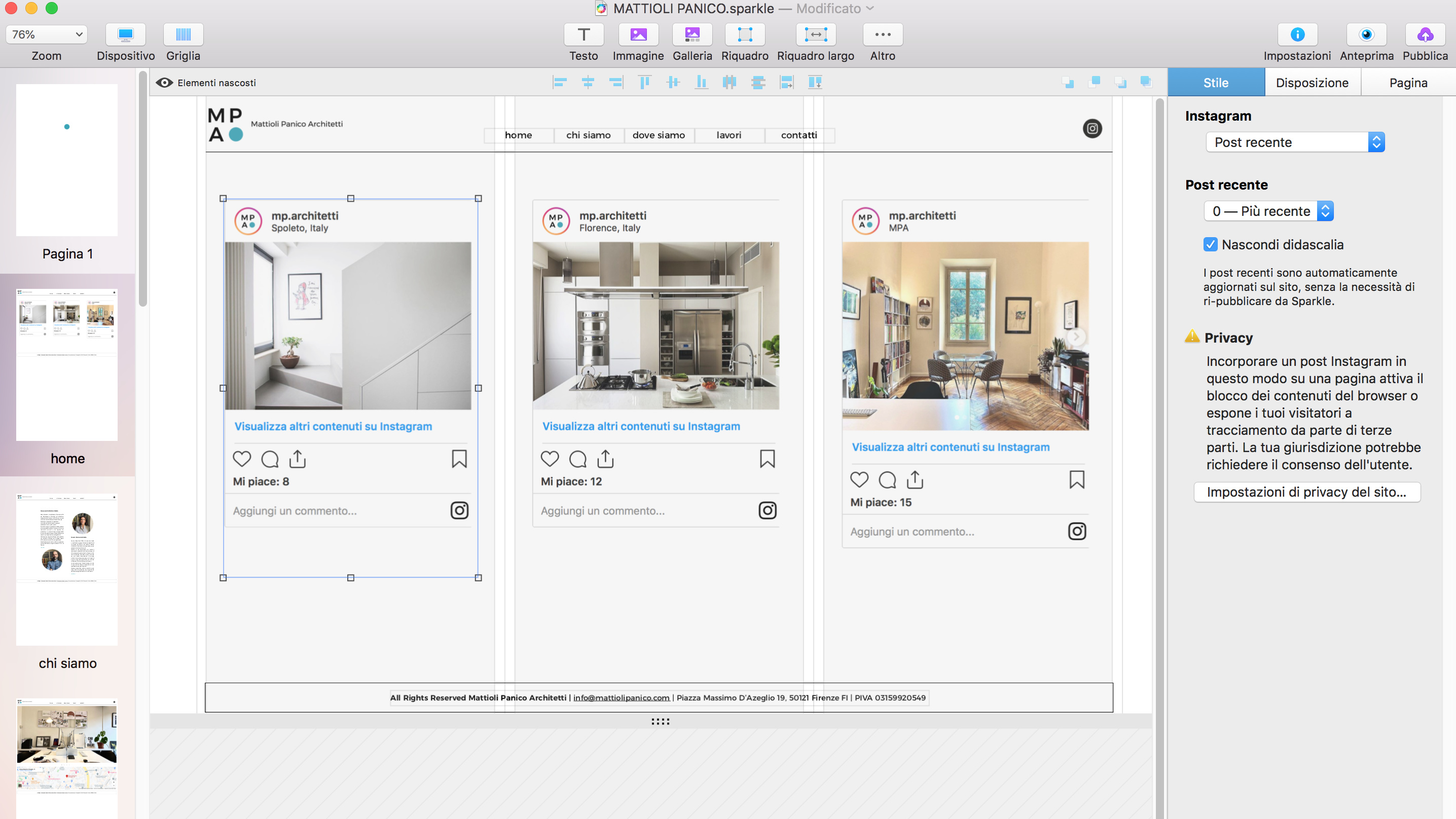Open the 0 — Più recente dropdown
1456x819 pixels.
coord(1269,211)
